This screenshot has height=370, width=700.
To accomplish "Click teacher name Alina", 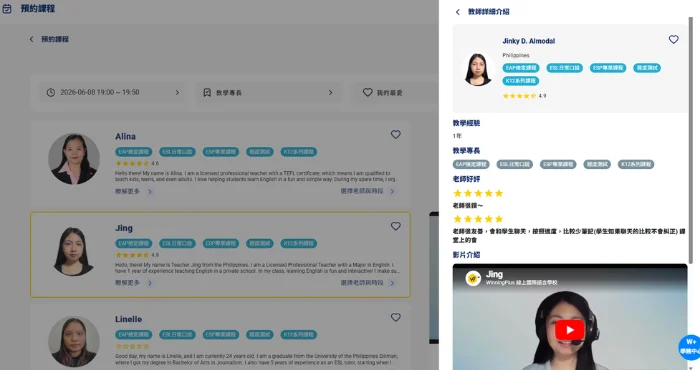I will (125, 137).
